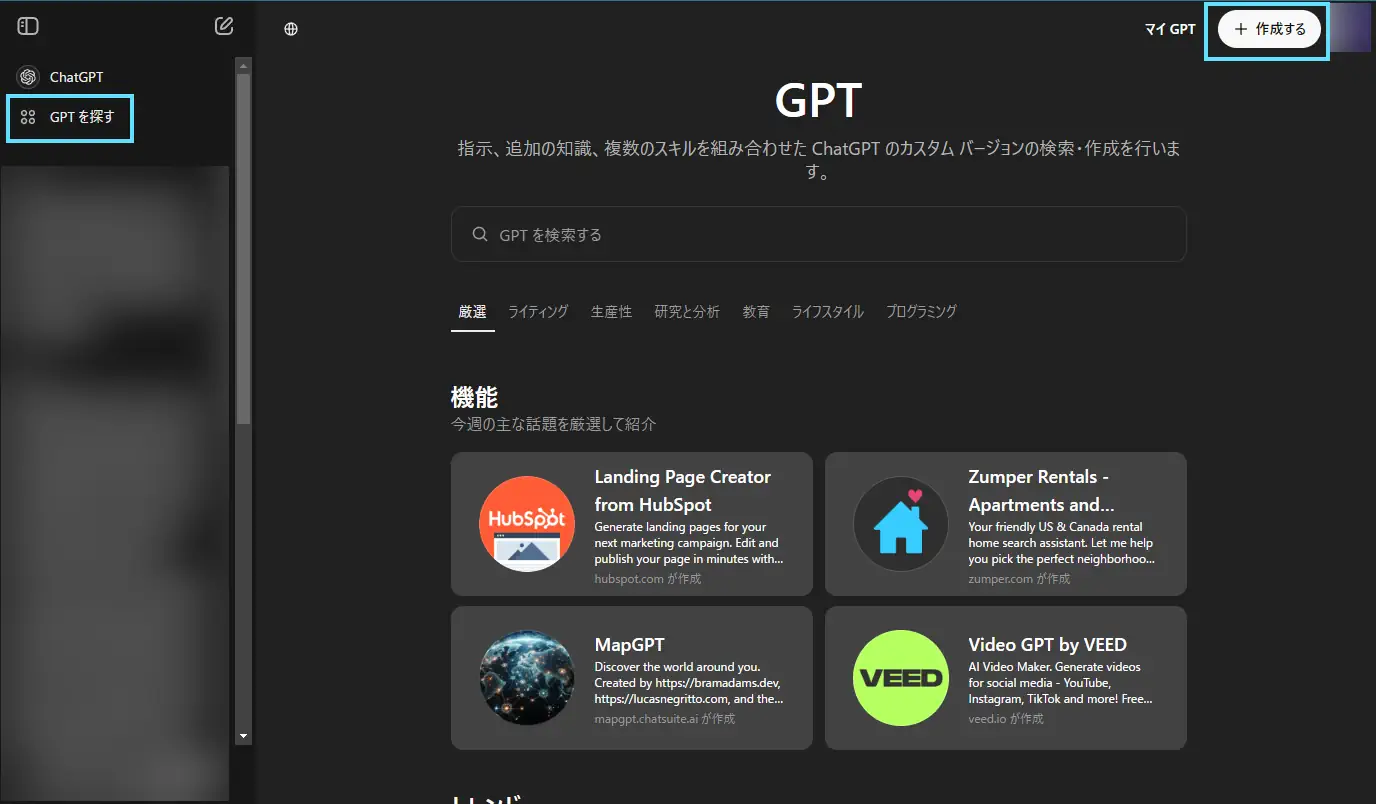Click the green VEED logo thumbnail

[901, 678]
